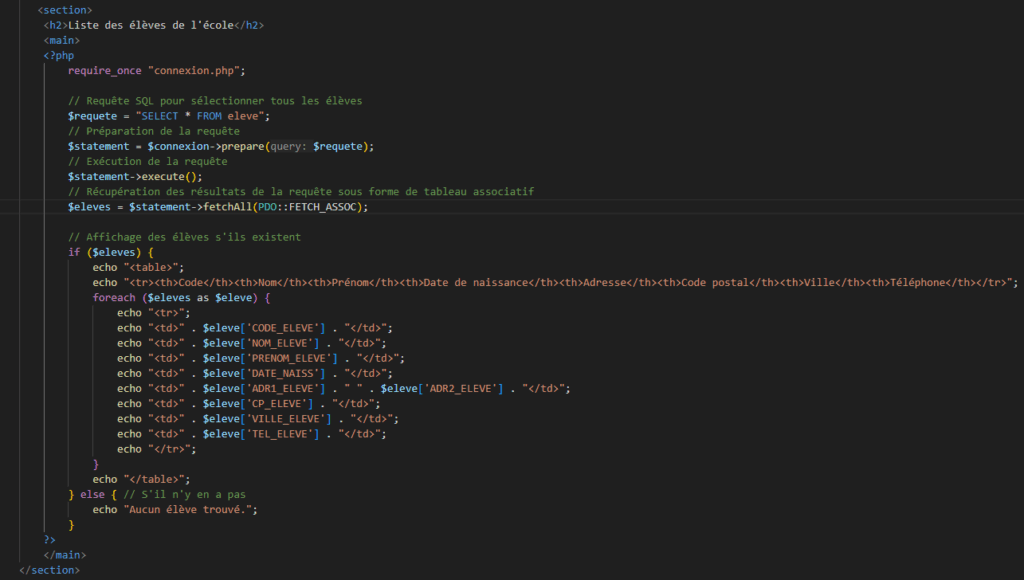Click the opening <section> tag
This screenshot has height=580, width=1024.
pos(65,9)
